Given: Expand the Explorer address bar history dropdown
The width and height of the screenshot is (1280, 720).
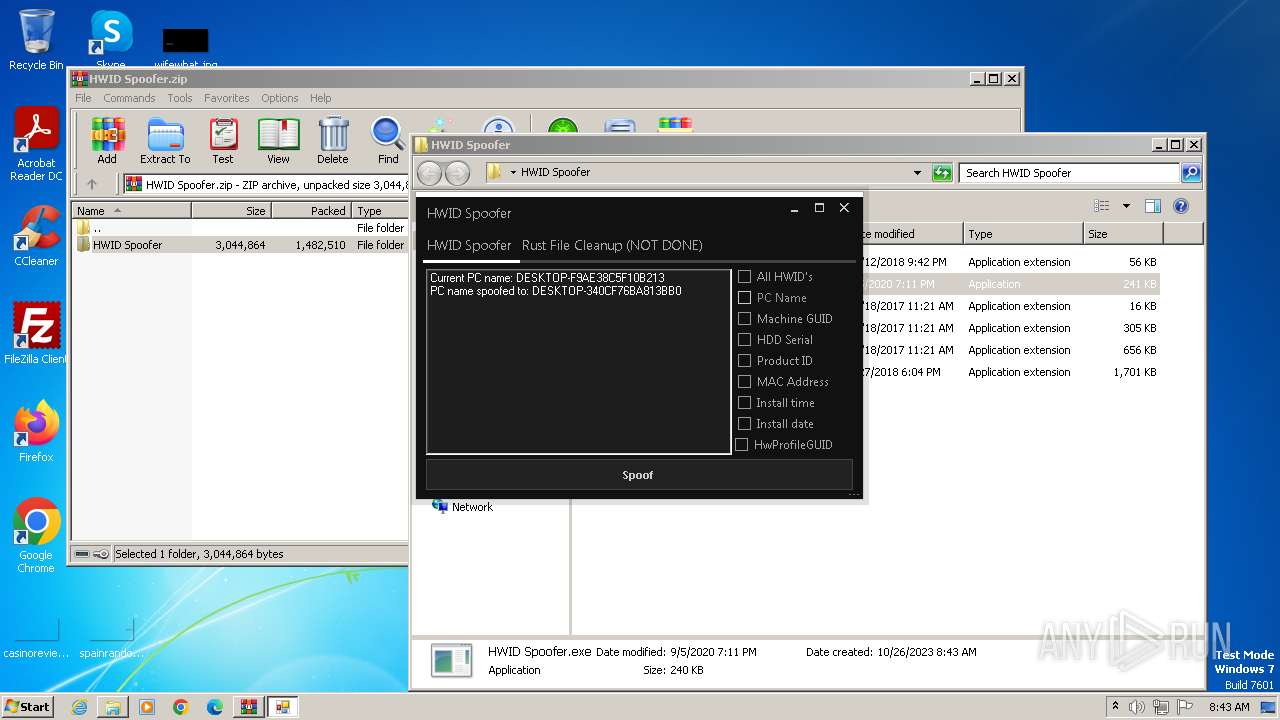Looking at the screenshot, I should [917, 173].
